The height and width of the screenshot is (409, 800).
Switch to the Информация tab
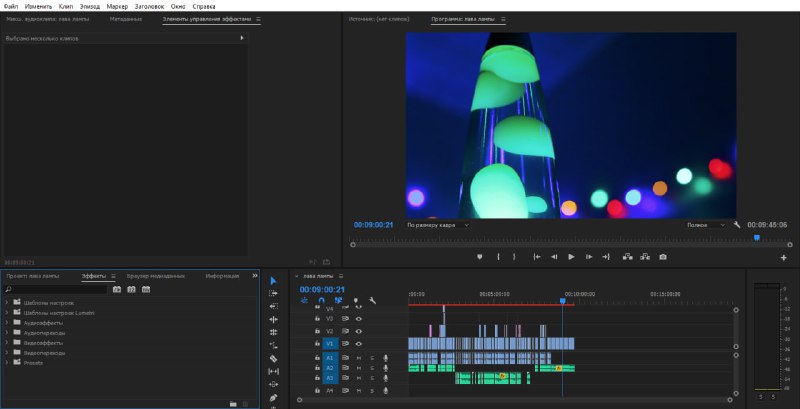222,276
